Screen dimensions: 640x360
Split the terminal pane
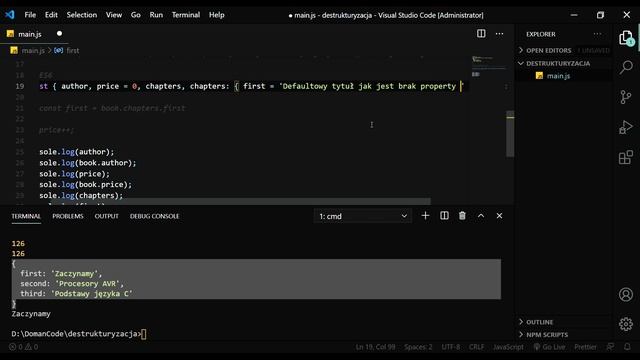click(x=444, y=216)
